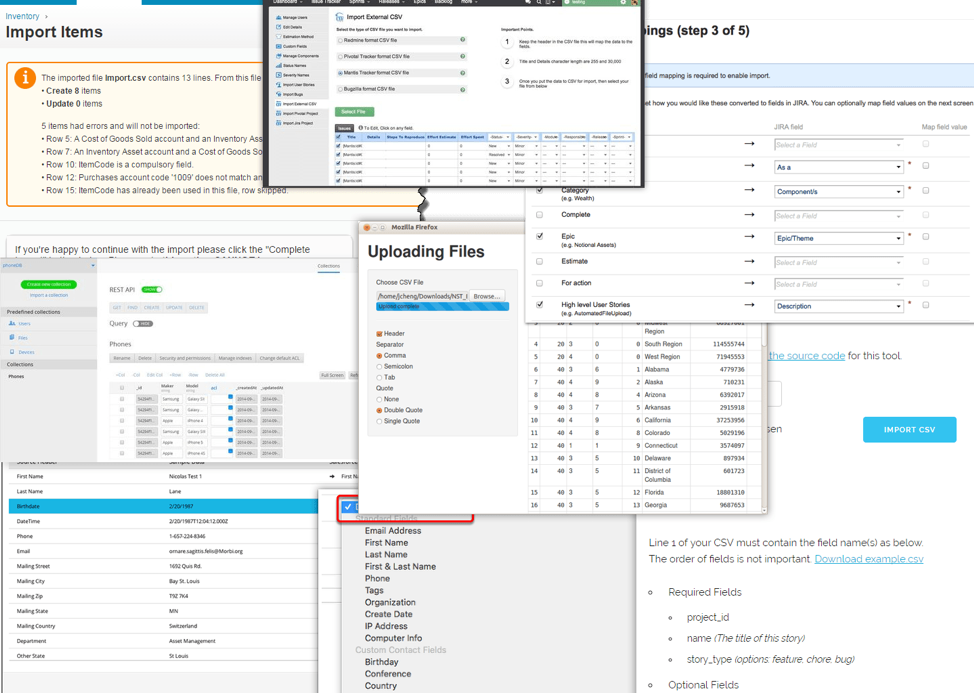Click the Users icon under Predefined collections
Viewport: 974px width, 693px height.
click(12, 324)
